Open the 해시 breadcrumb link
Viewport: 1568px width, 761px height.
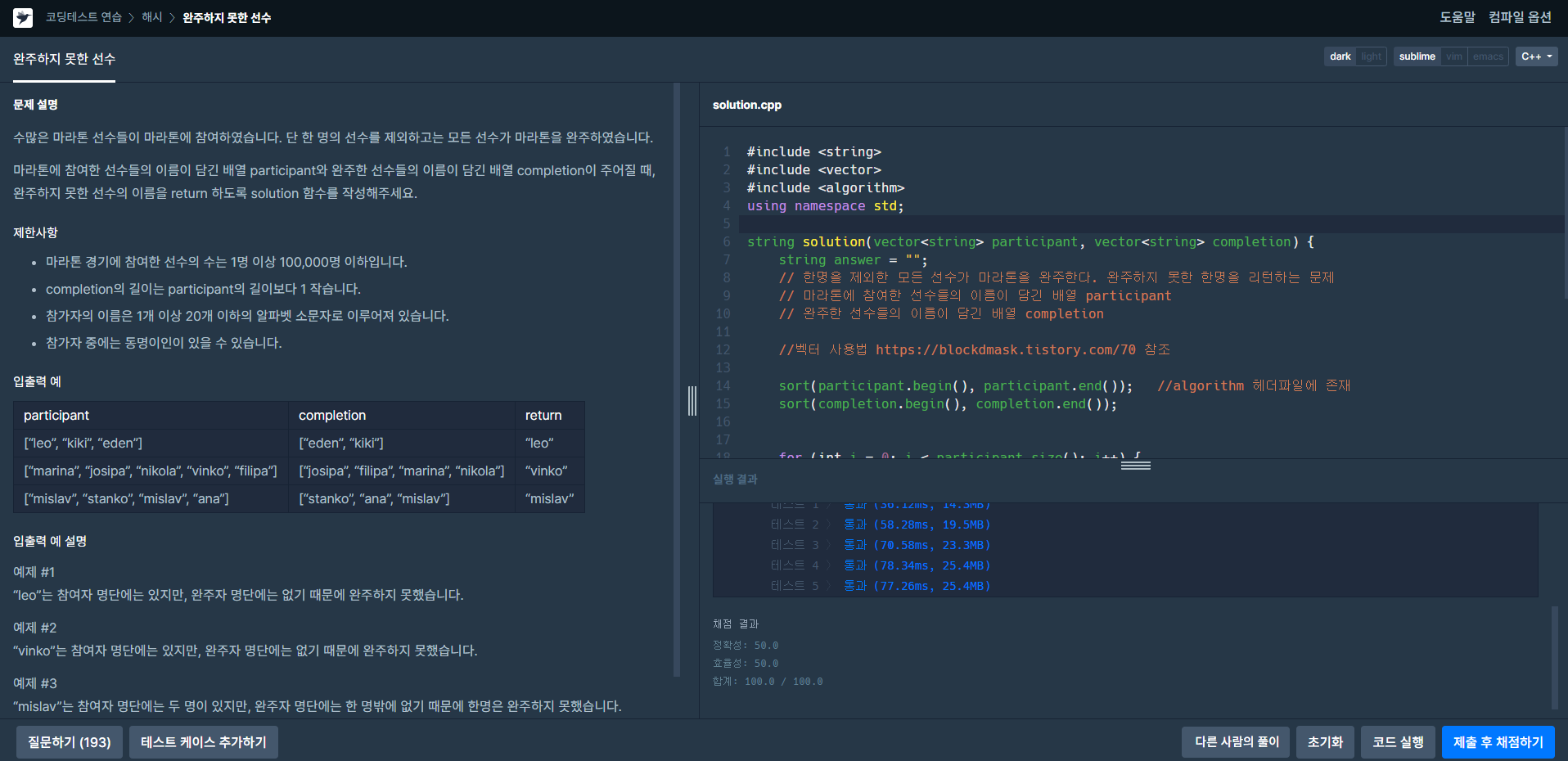click(x=152, y=17)
